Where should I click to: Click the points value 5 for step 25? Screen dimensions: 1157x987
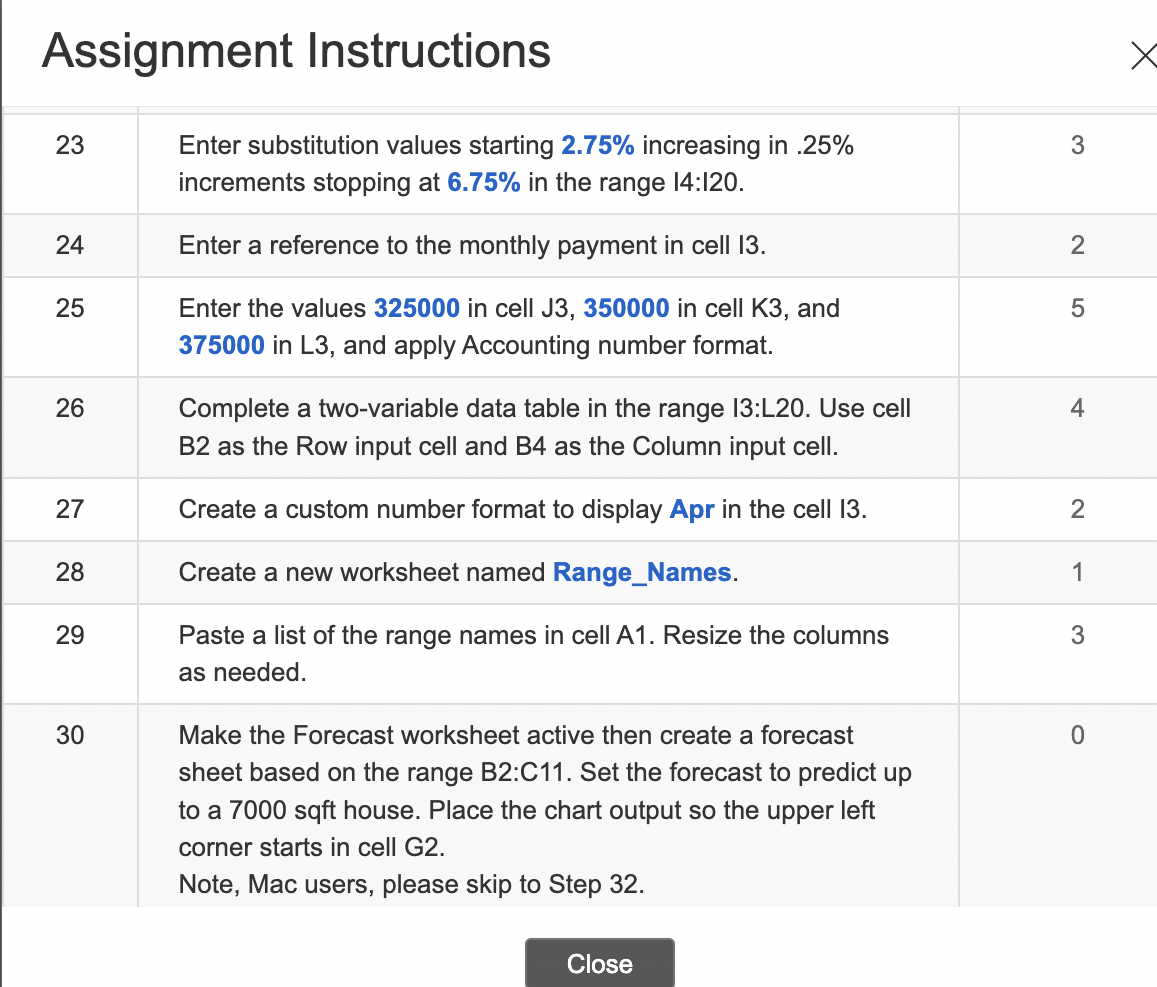1077,308
